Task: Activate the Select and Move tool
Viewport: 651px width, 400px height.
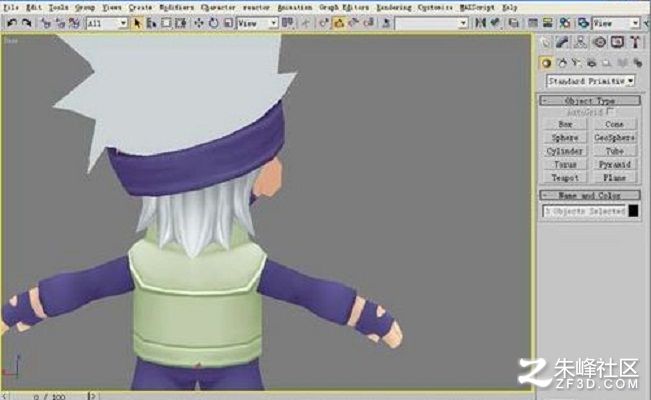Action: (198, 23)
